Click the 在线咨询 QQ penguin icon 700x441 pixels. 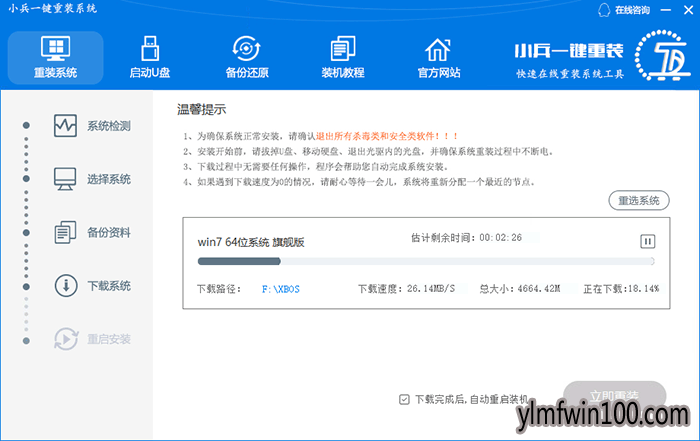point(603,10)
